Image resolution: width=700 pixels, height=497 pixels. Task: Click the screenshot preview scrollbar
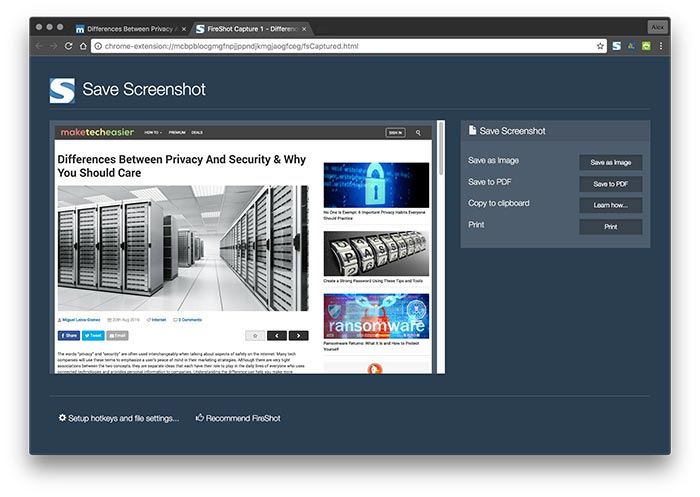click(x=441, y=149)
